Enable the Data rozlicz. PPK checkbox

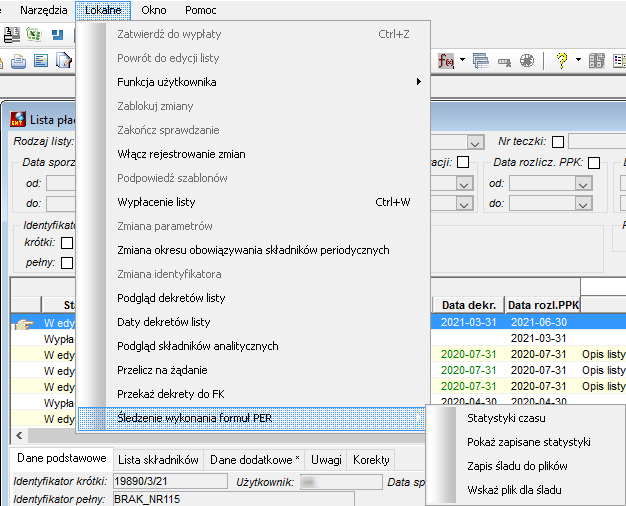[x=594, y=163]
